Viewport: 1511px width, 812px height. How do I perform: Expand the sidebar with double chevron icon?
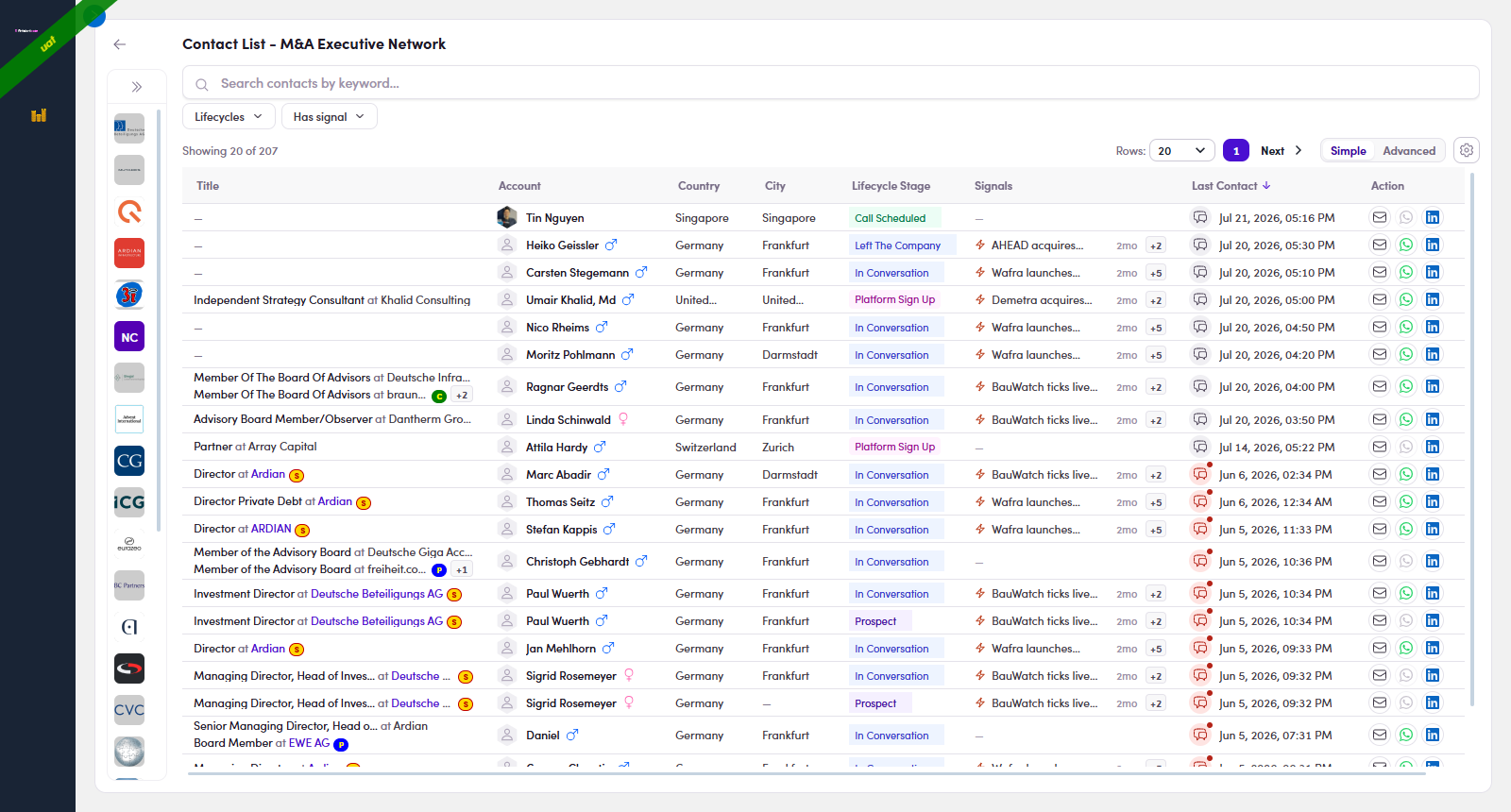pyautogui.click(x=137, y=87)
